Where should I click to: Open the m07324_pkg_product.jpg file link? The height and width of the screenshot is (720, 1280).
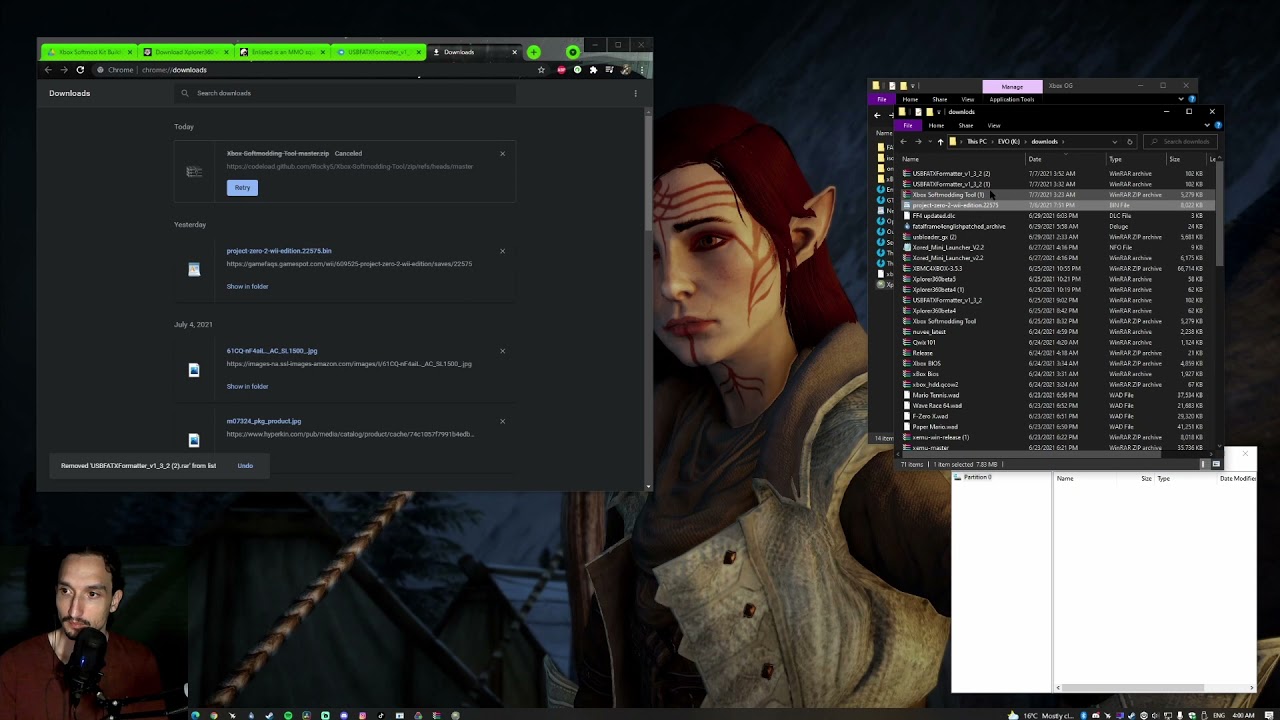264,421
